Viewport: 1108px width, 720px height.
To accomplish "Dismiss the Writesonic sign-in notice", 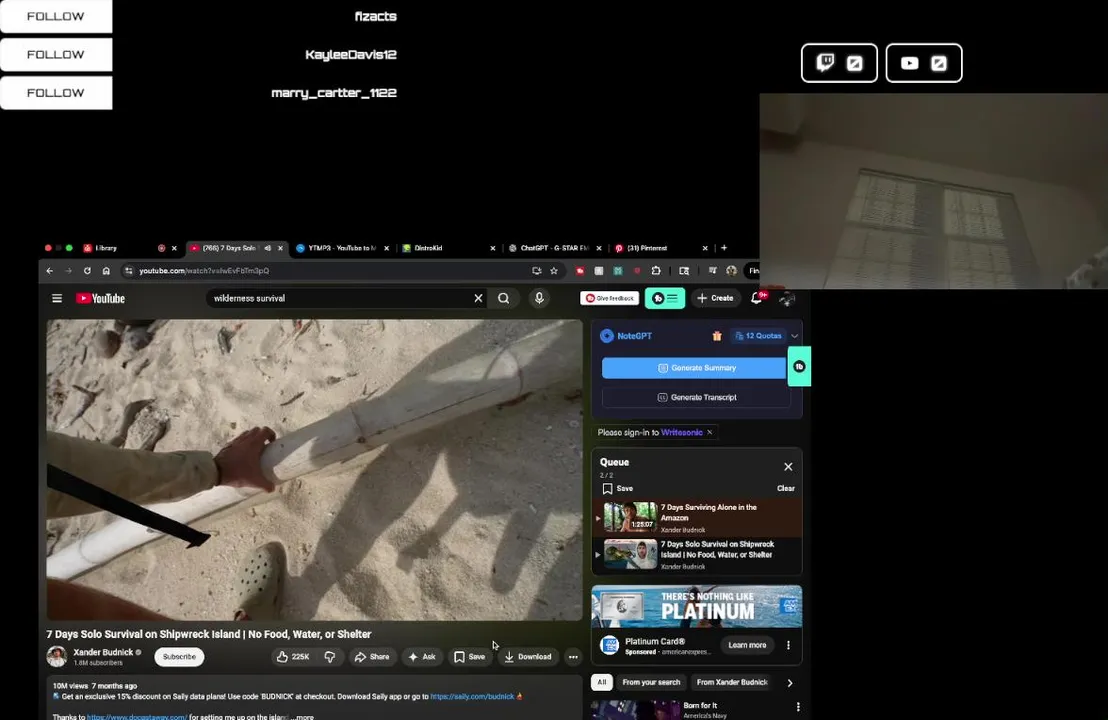I will [709, 432].
